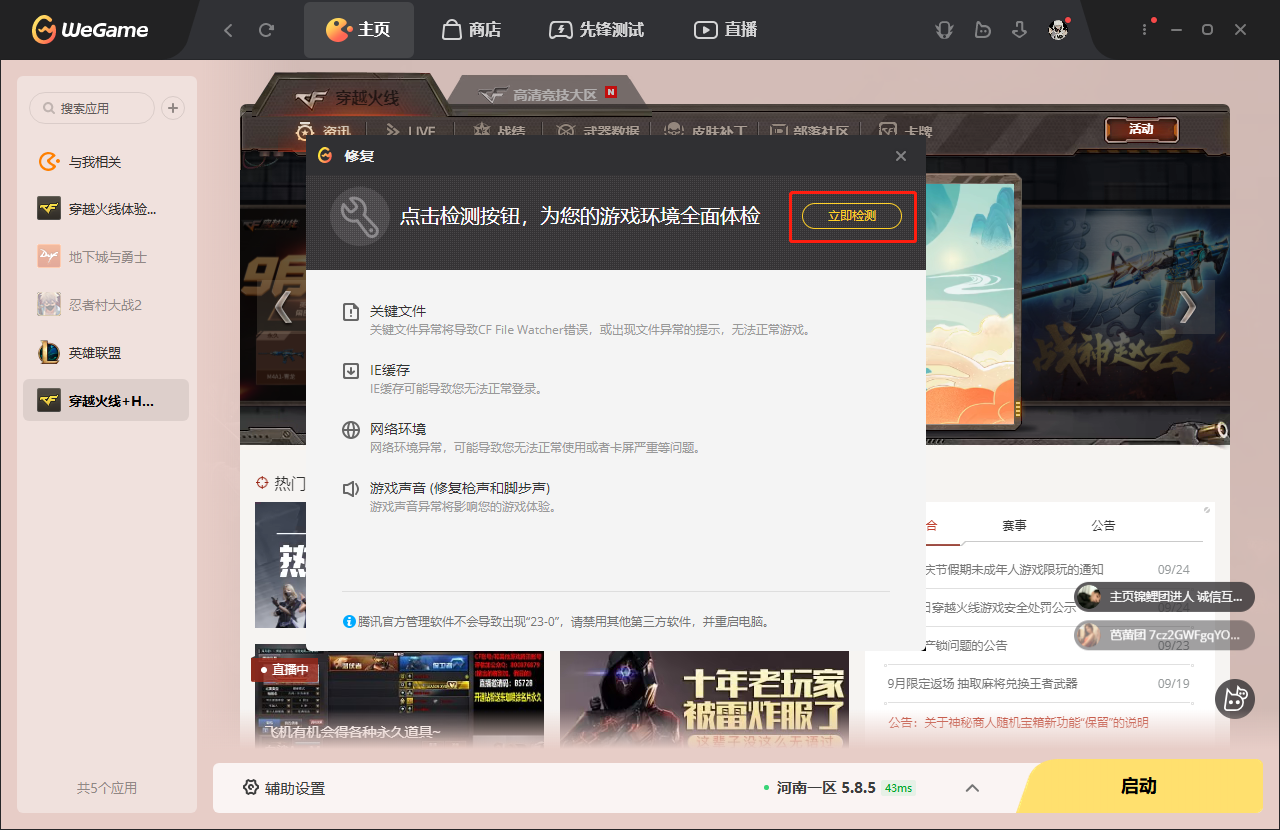Open the 芭苗团 chat bubble
The height and width of the screenshot is (830, 1280).
click(1164, 635)
